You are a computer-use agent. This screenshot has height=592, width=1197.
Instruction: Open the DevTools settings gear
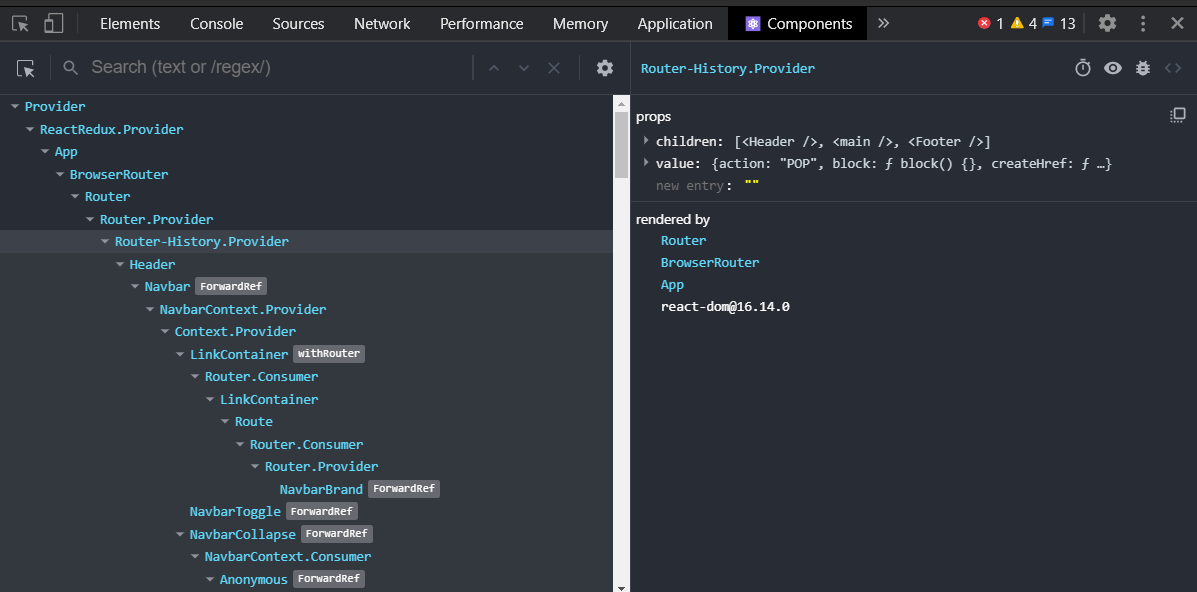pos(1107,23)
